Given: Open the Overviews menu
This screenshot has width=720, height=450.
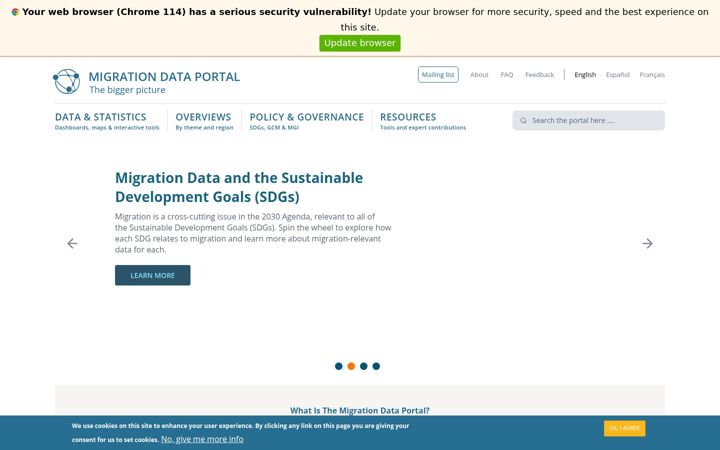Looking at the screenshot, I should (203, 117).
